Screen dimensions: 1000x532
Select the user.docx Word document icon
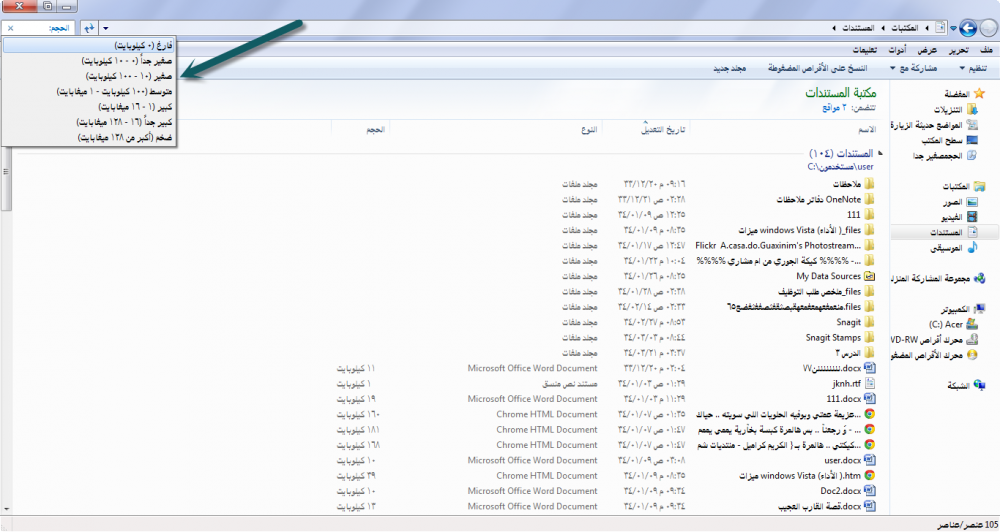[869, 460]
